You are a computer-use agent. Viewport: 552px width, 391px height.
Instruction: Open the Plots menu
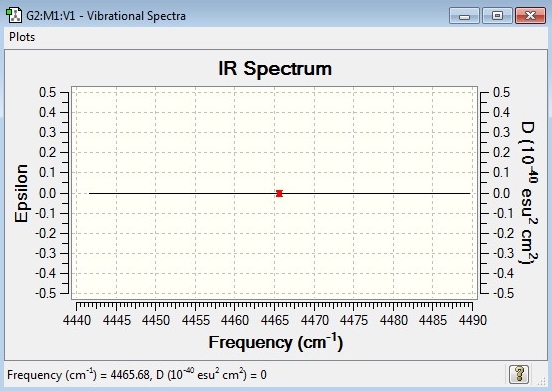coord(22,37)
